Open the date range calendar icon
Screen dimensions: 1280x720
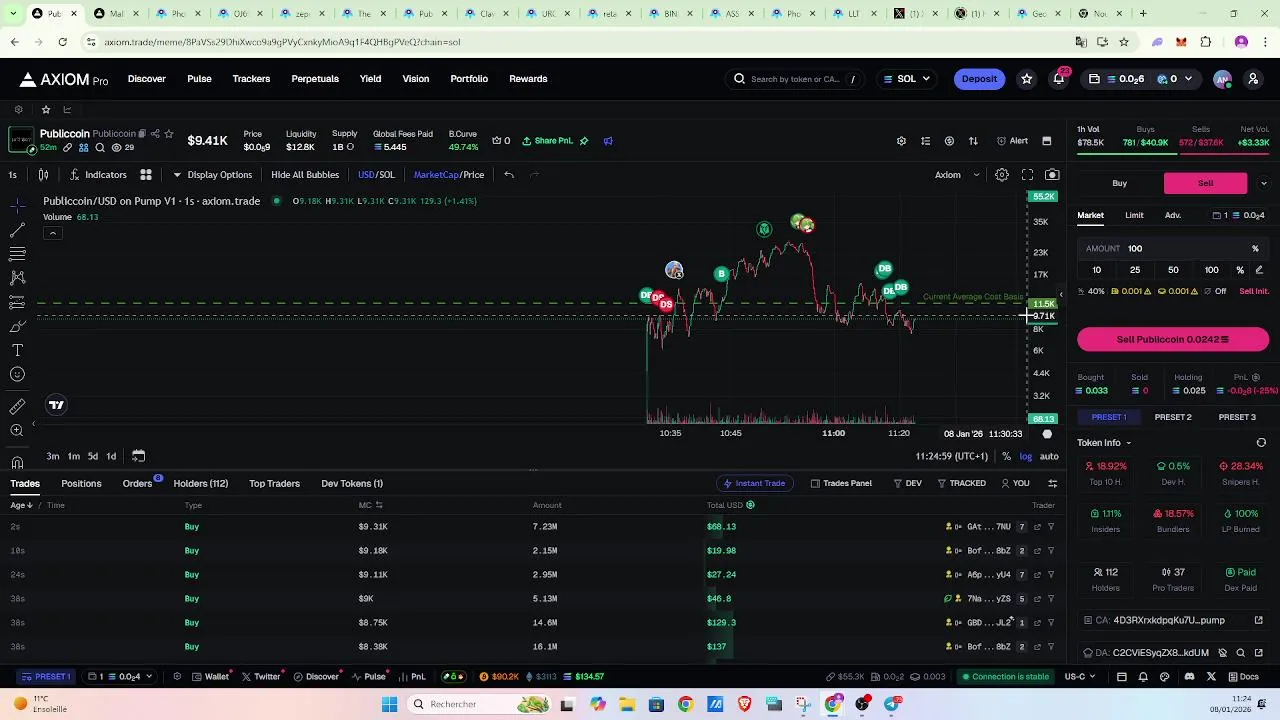pos(138,456)
